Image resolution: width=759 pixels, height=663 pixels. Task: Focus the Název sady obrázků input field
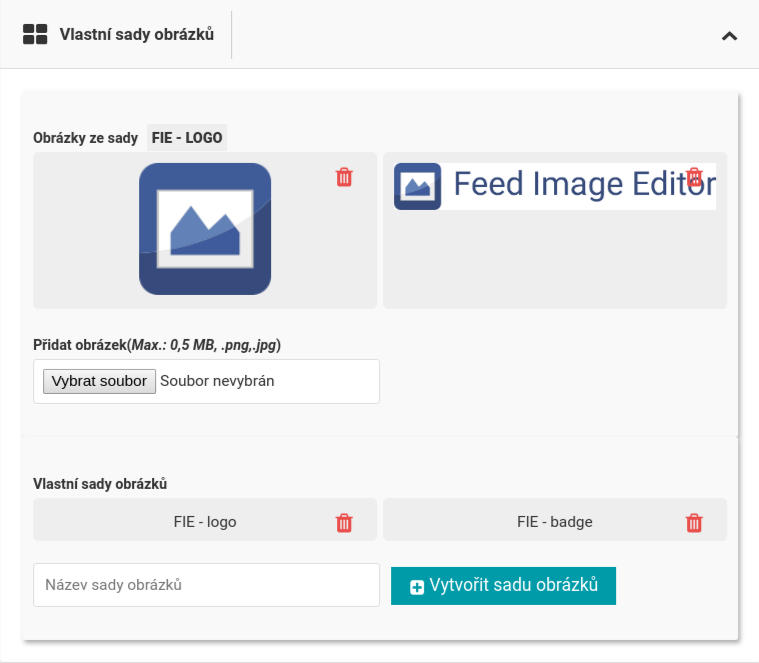(x=206, y=585)
